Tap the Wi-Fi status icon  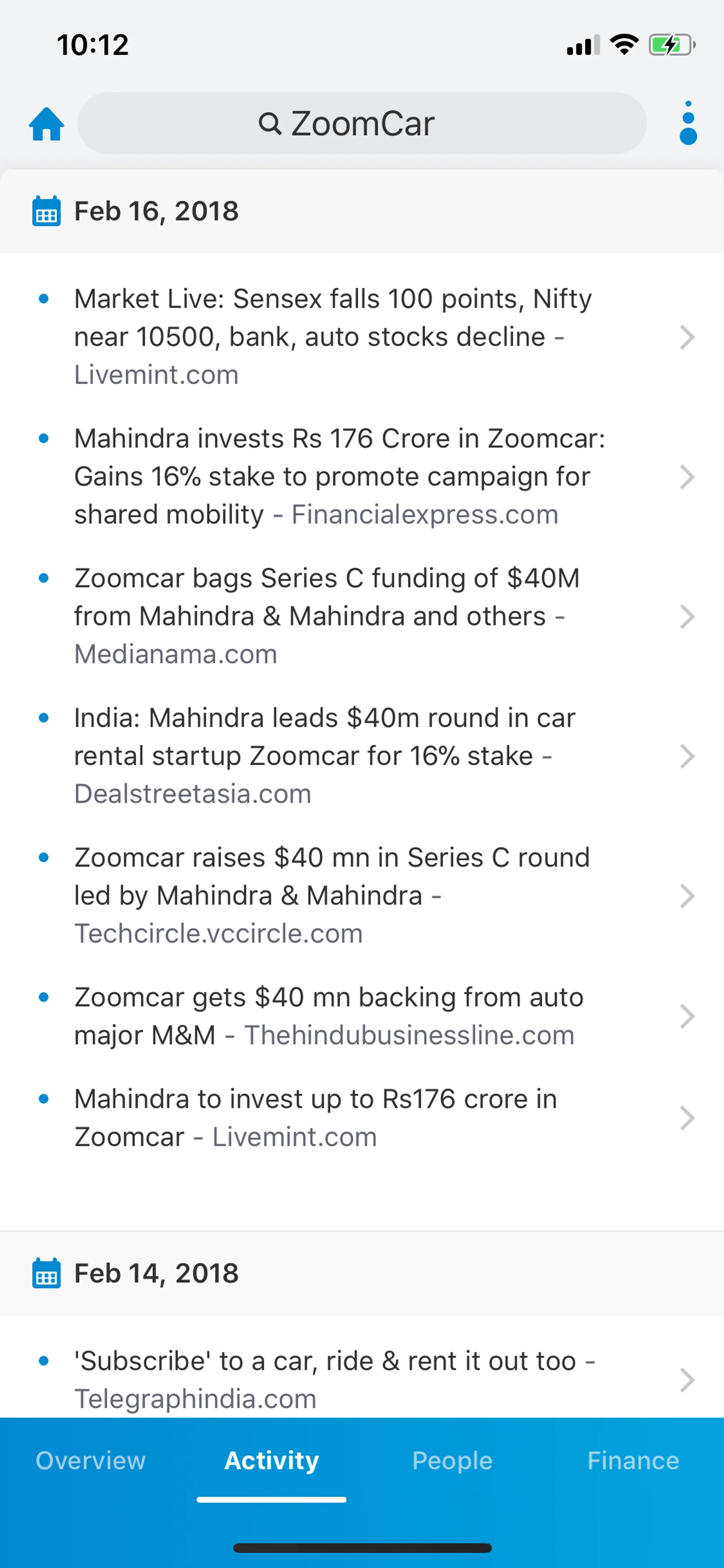[x=624, y=45]
